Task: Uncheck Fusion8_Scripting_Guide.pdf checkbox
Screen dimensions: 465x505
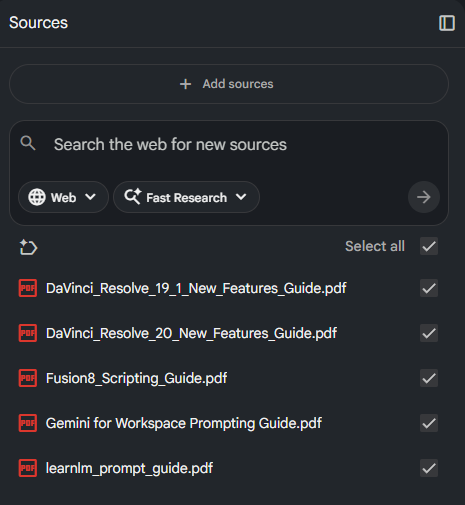Action: 429,378
